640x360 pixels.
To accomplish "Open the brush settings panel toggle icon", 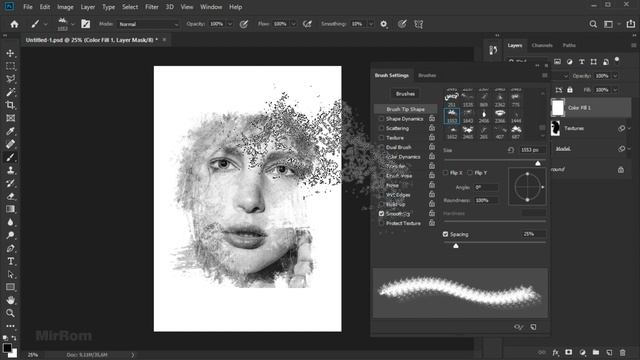I will tap(85, 24).
